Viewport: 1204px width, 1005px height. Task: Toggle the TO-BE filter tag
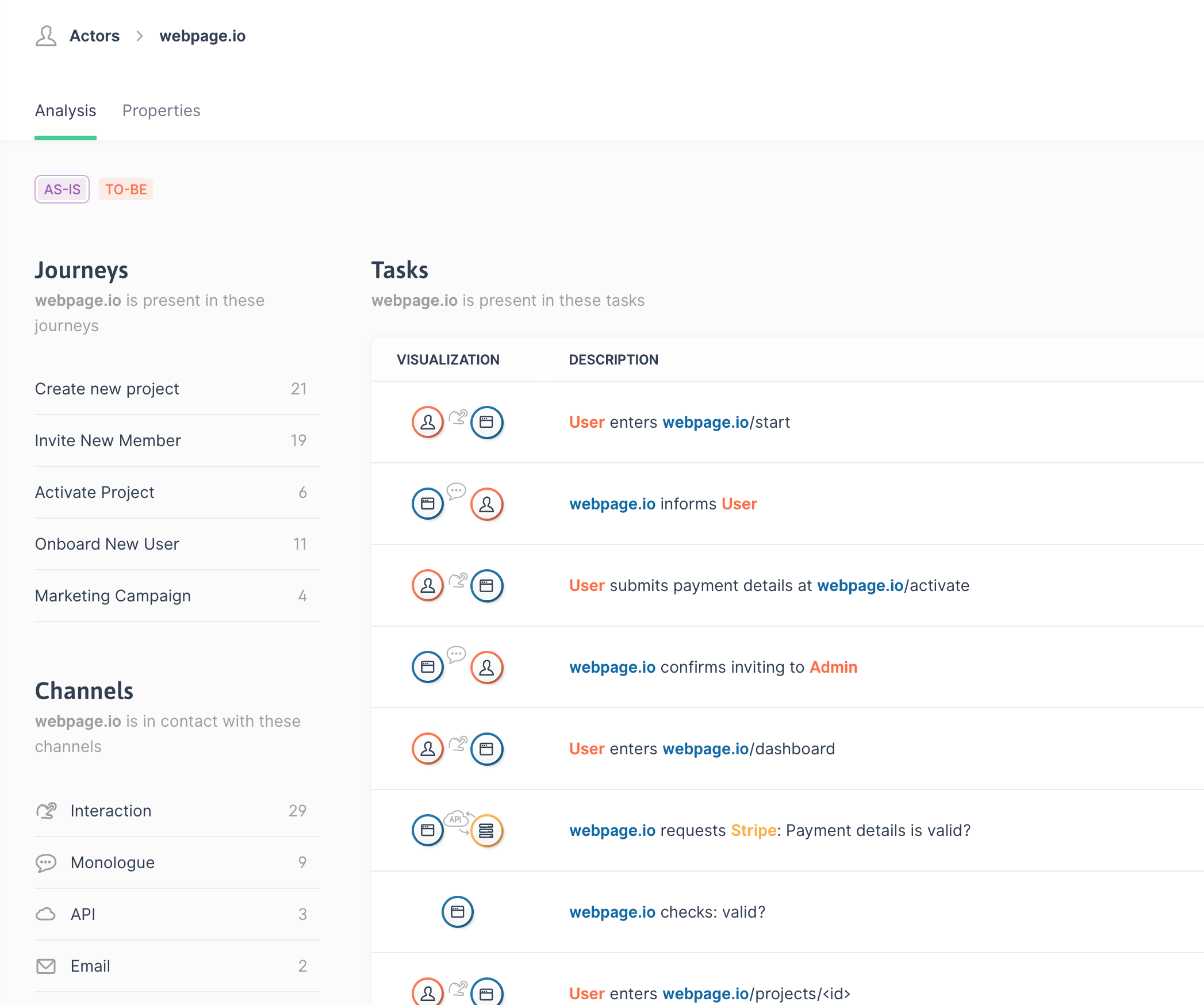(x=126, y=189)
